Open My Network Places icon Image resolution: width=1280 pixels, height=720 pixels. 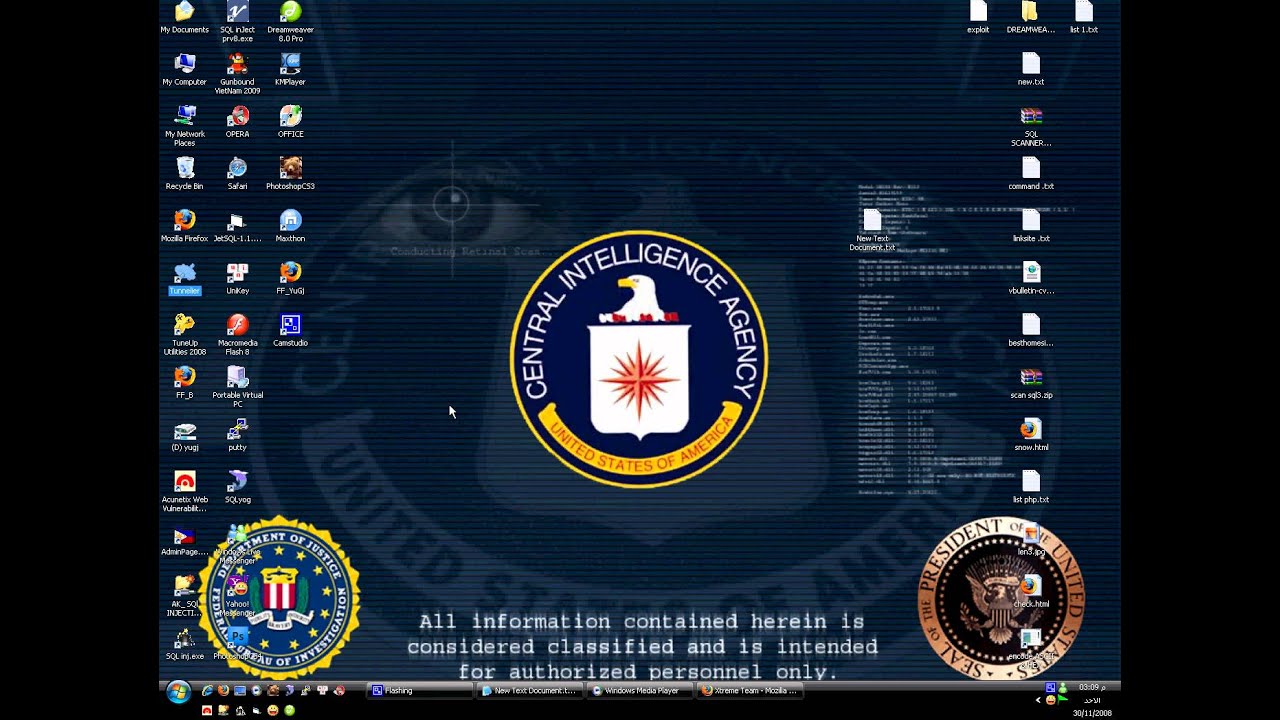184,126
